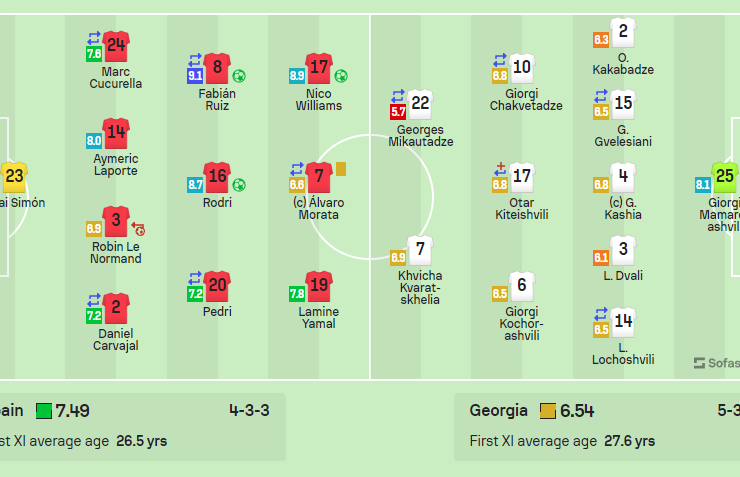Select Lamine Yamal's number 19 shirt
The height and width of the screenshot is (477, 740).
click(319, 286)
